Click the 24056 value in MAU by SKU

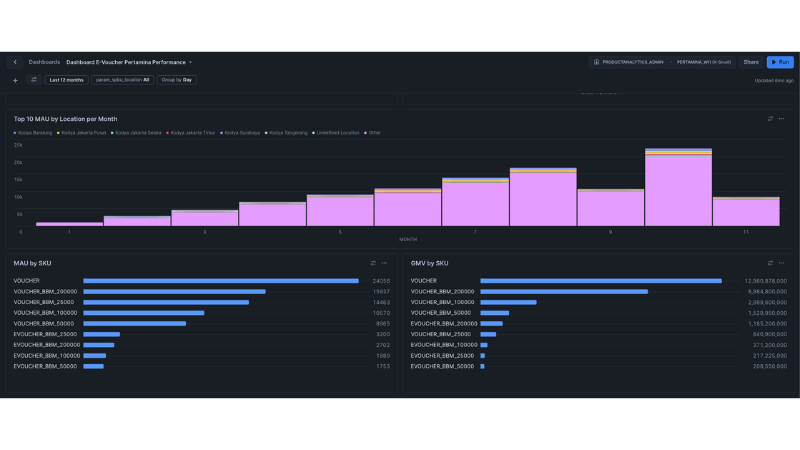coord(381,281)
